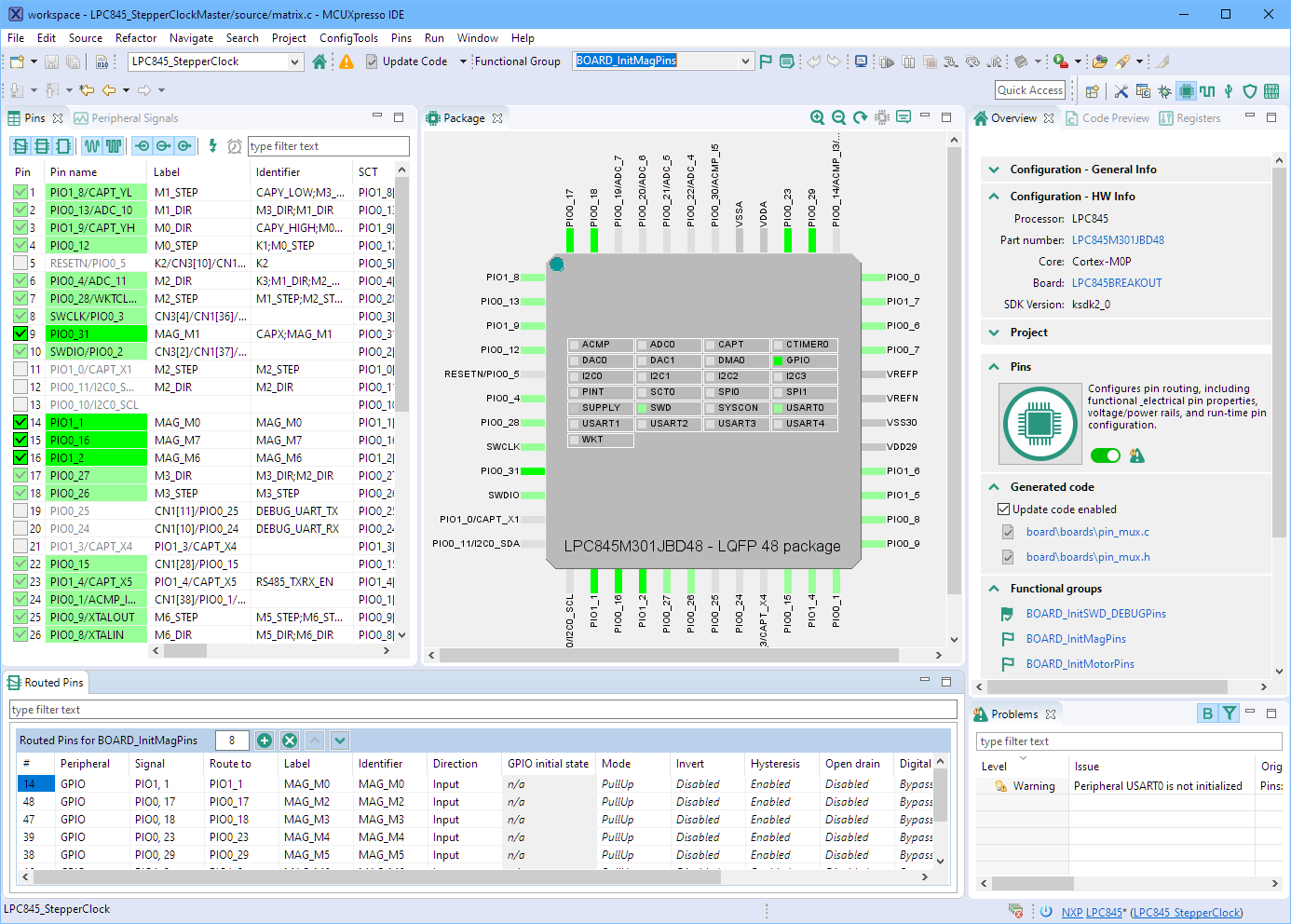The width and height of the screenshot is (1291, 924).
Task: Open the ConfigTools menu
Action: (x=348, y=38)
